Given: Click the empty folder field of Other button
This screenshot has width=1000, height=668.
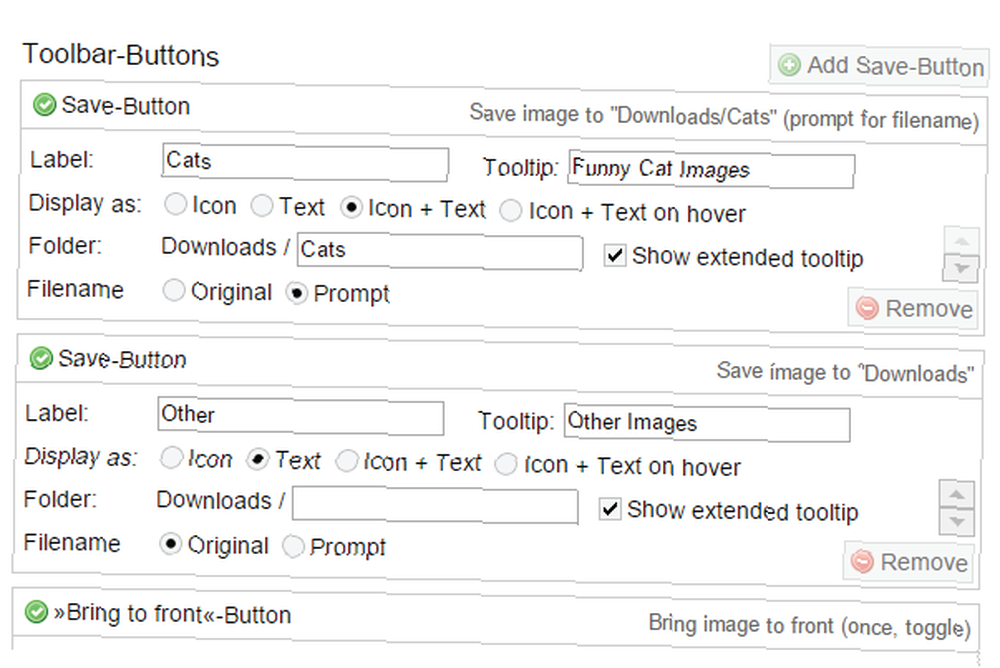Looking at the screenshot, I should point(435,506).
